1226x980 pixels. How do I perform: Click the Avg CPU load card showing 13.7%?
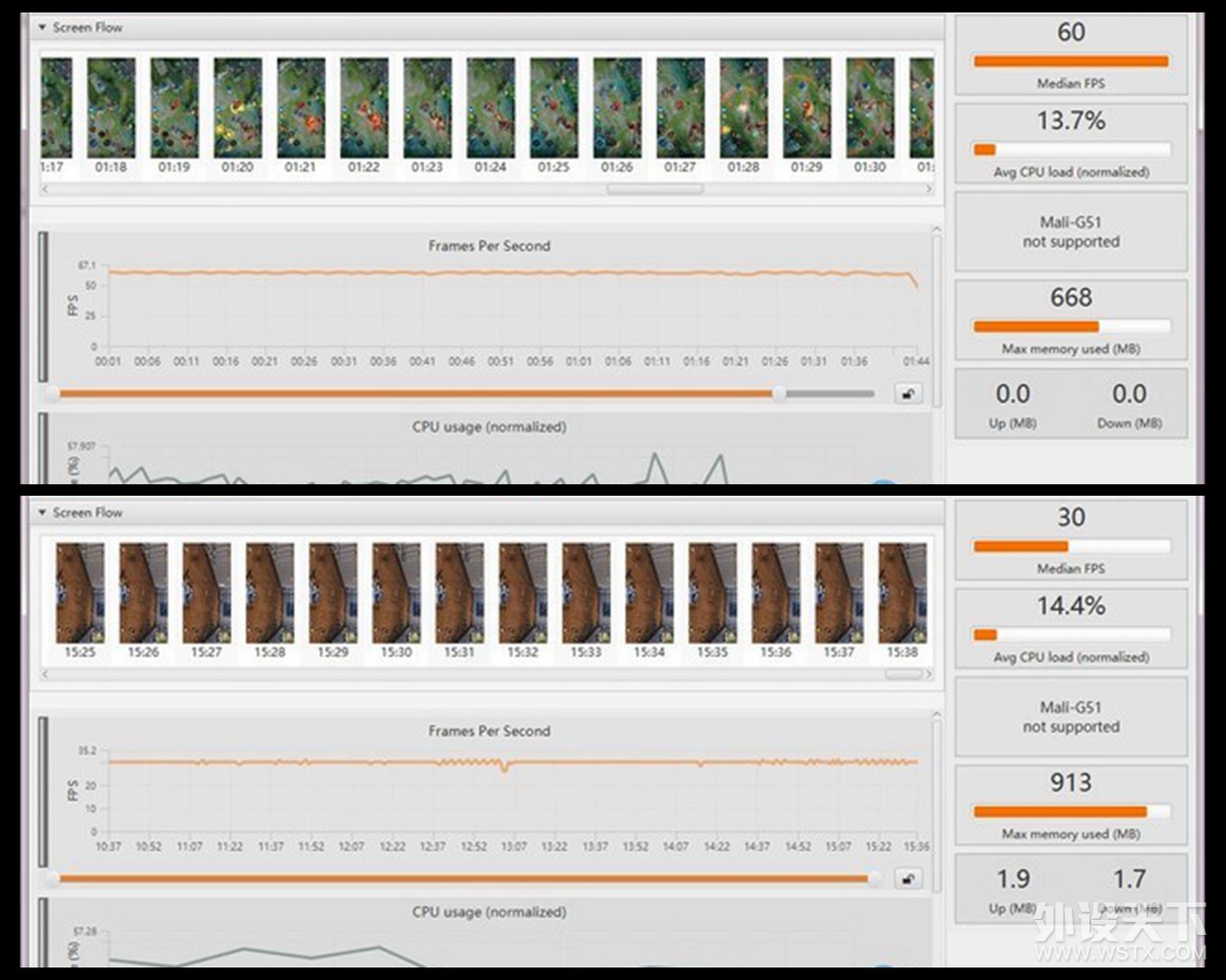[x=1071, y=144]
